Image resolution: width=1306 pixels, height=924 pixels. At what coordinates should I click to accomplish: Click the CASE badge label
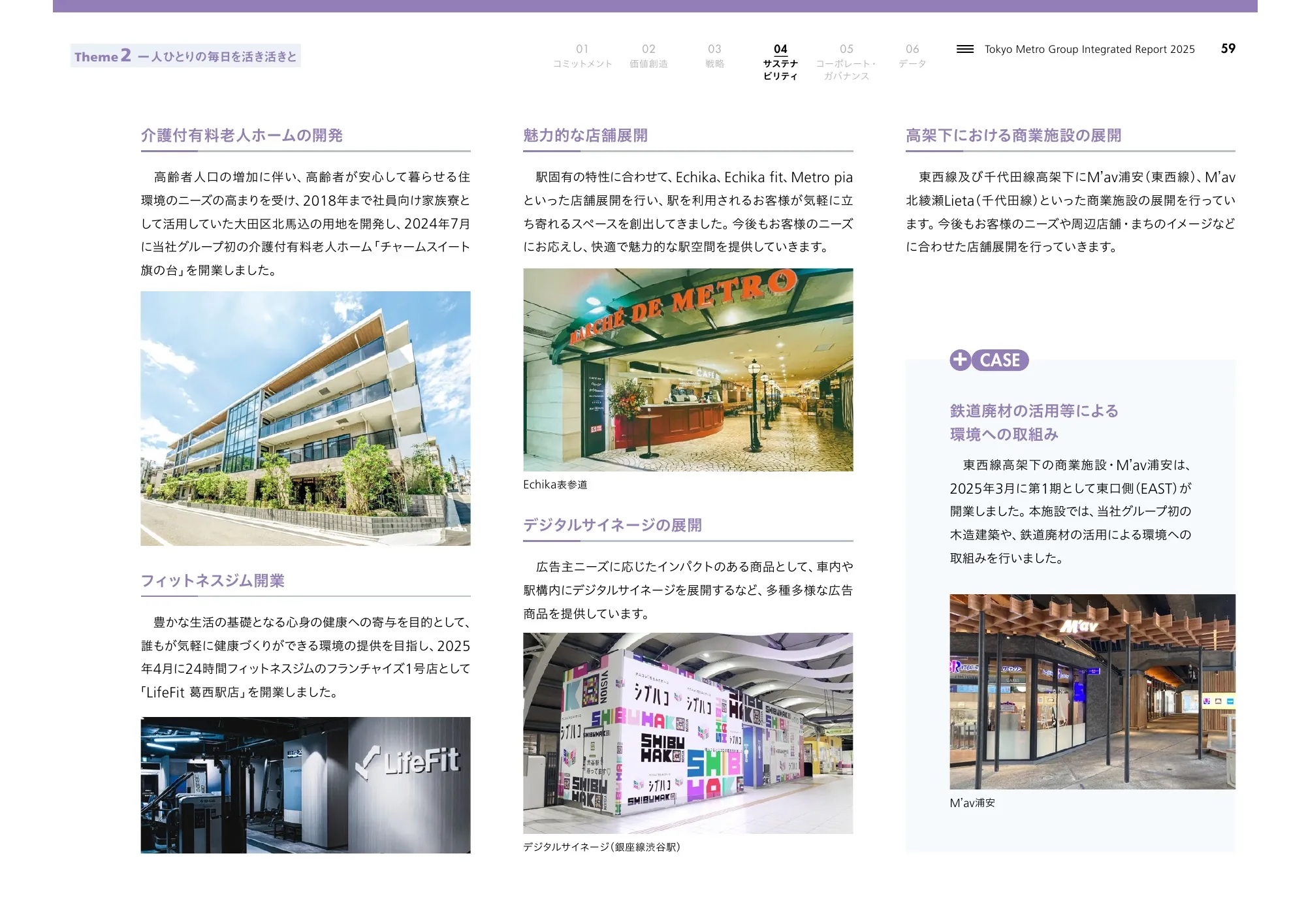1000,360
